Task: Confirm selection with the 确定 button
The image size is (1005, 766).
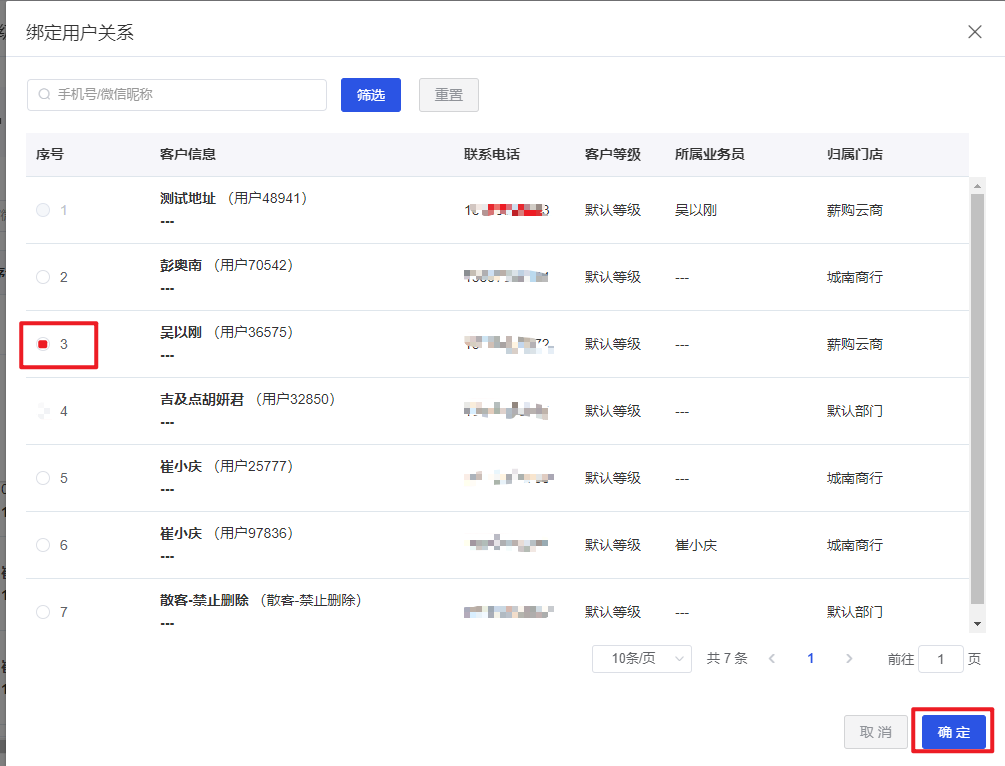Action: (x=951, y=731)
